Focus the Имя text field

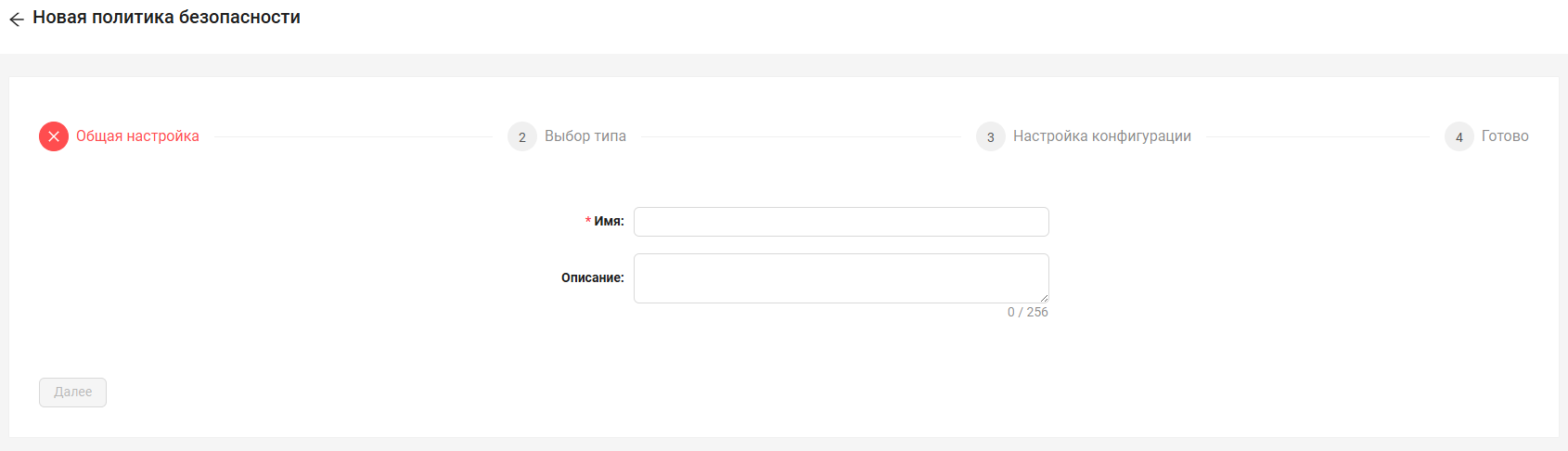tap(841, 222)
